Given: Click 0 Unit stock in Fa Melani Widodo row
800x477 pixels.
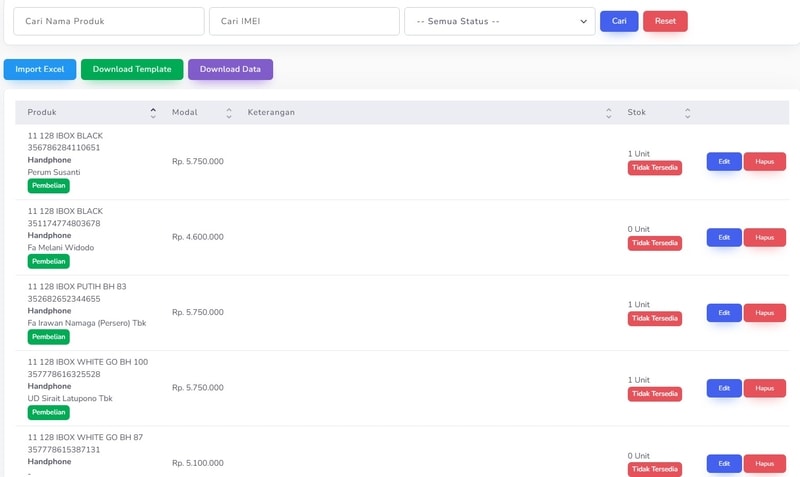Looking at the screenshot, I should (639, 230).
